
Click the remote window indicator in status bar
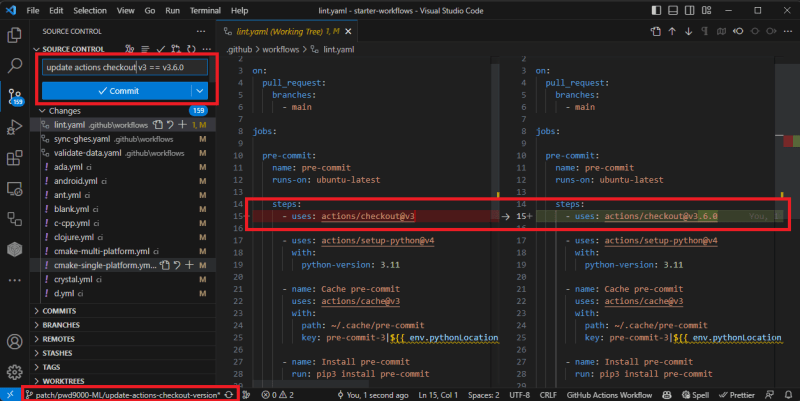(10, 395)
